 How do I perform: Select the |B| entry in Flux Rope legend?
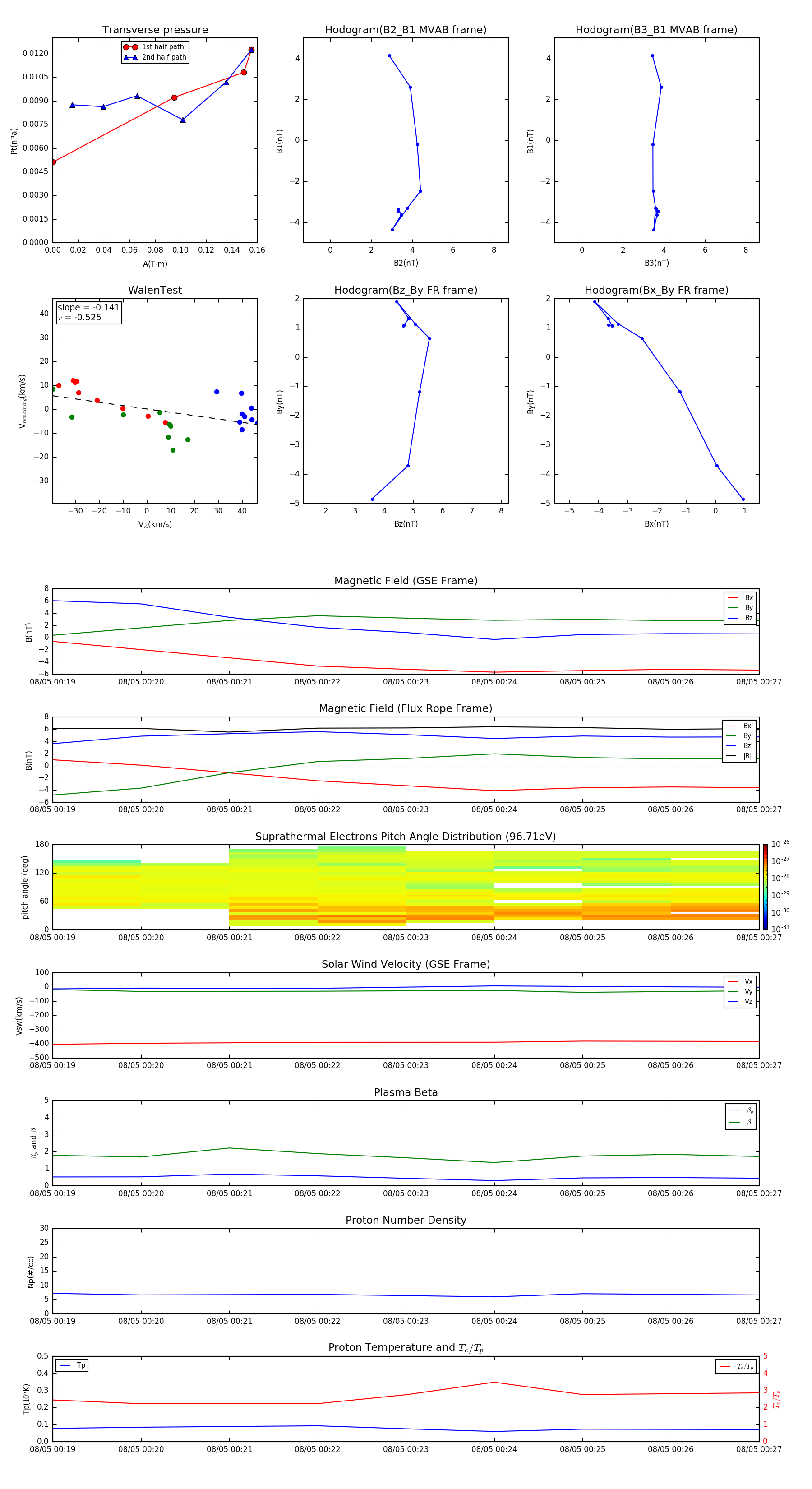click(740, 756)
